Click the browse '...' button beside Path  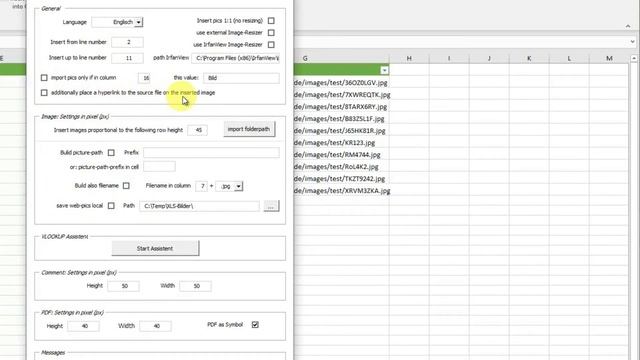(271, 206)
